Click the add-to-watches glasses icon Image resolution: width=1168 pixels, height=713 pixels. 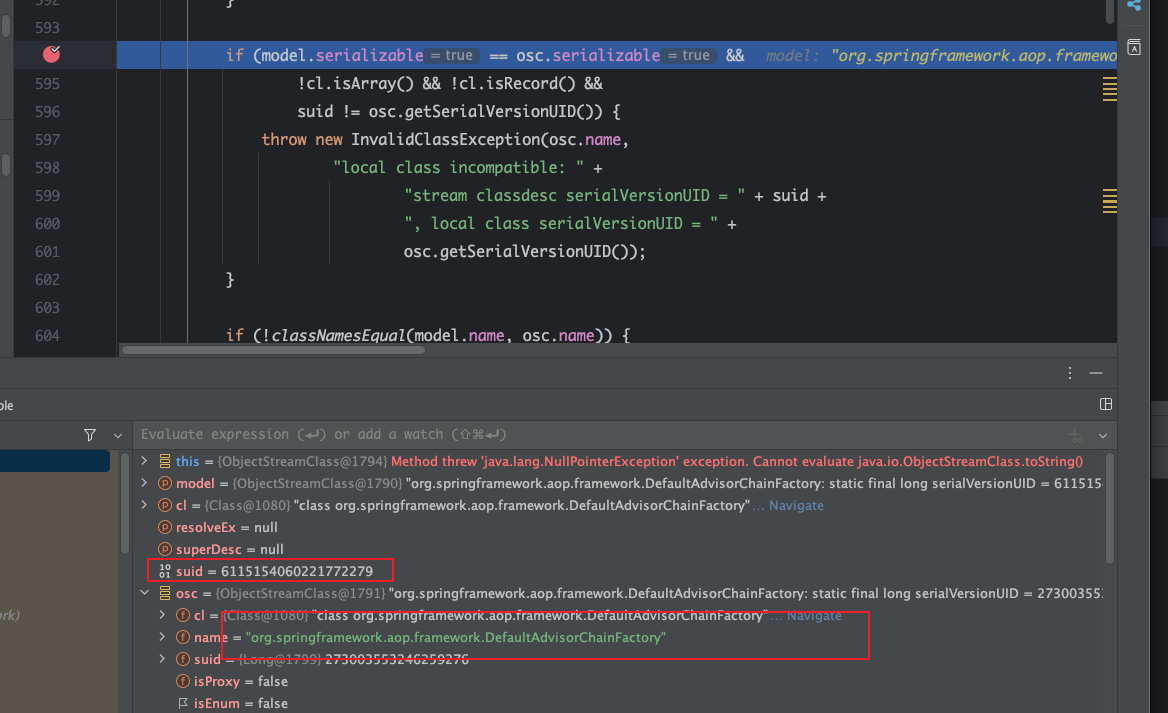[x=1076, y=436]
